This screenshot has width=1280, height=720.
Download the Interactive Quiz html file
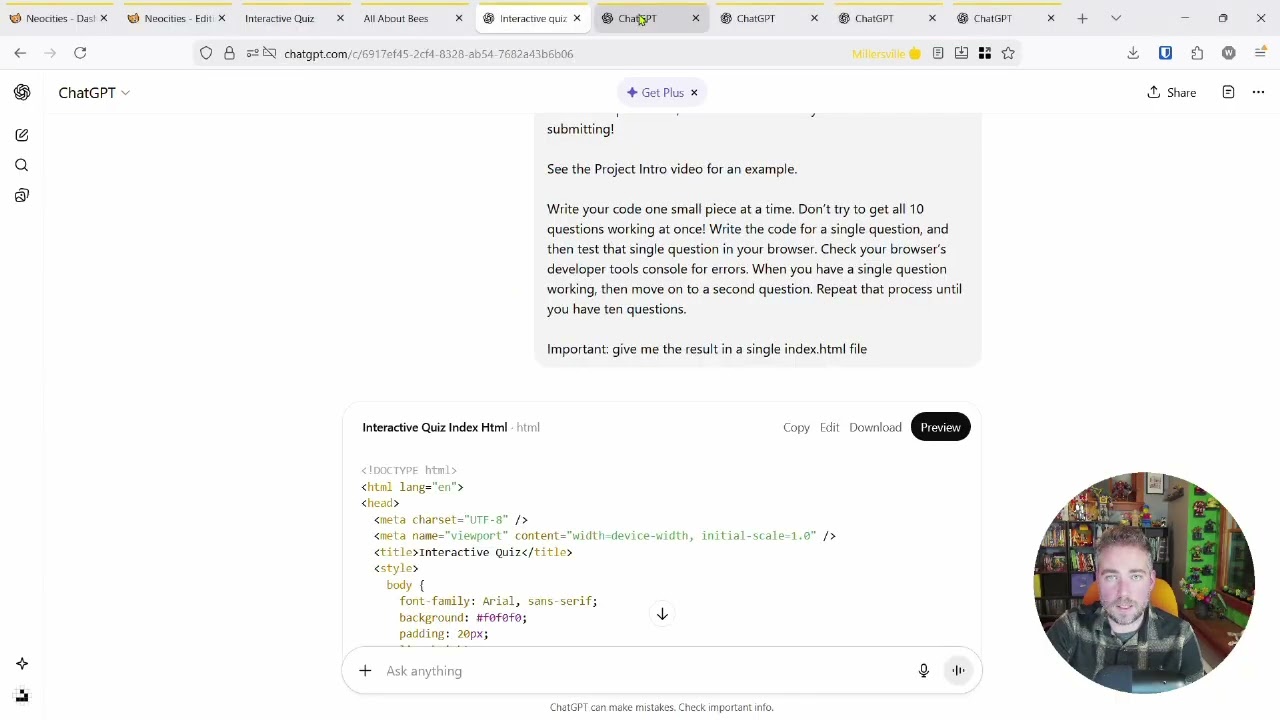tap(875, 427)
